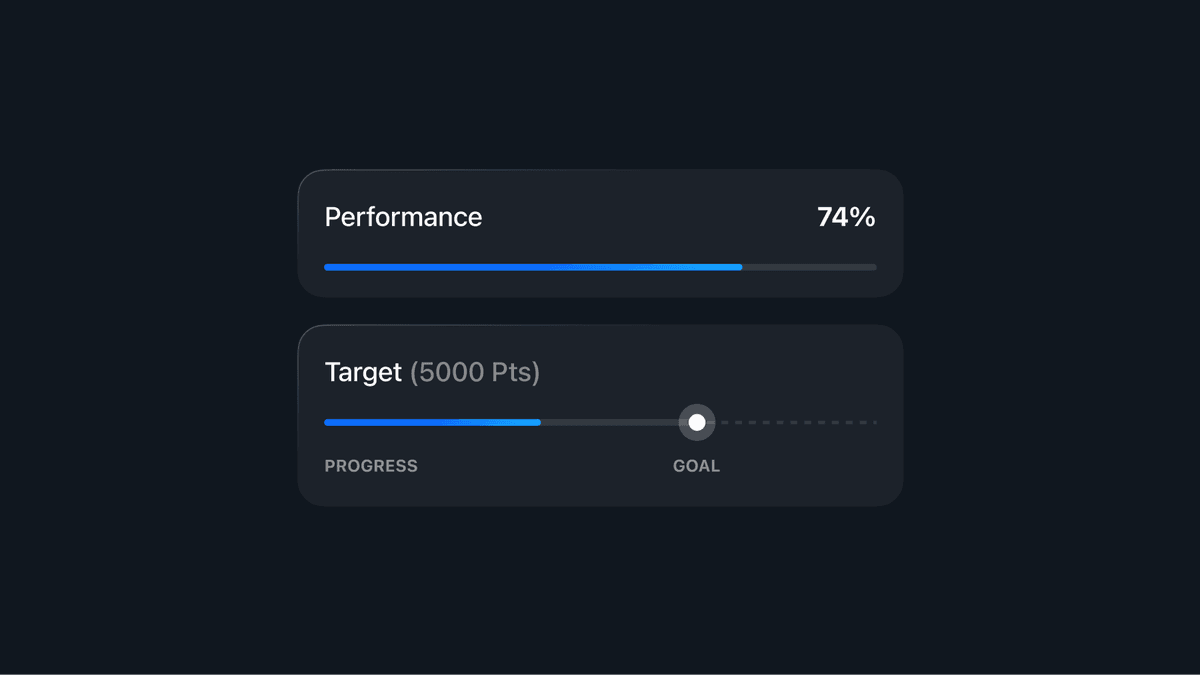
Task: Click the (5000 Pts) label
Action: pos(475,373)
